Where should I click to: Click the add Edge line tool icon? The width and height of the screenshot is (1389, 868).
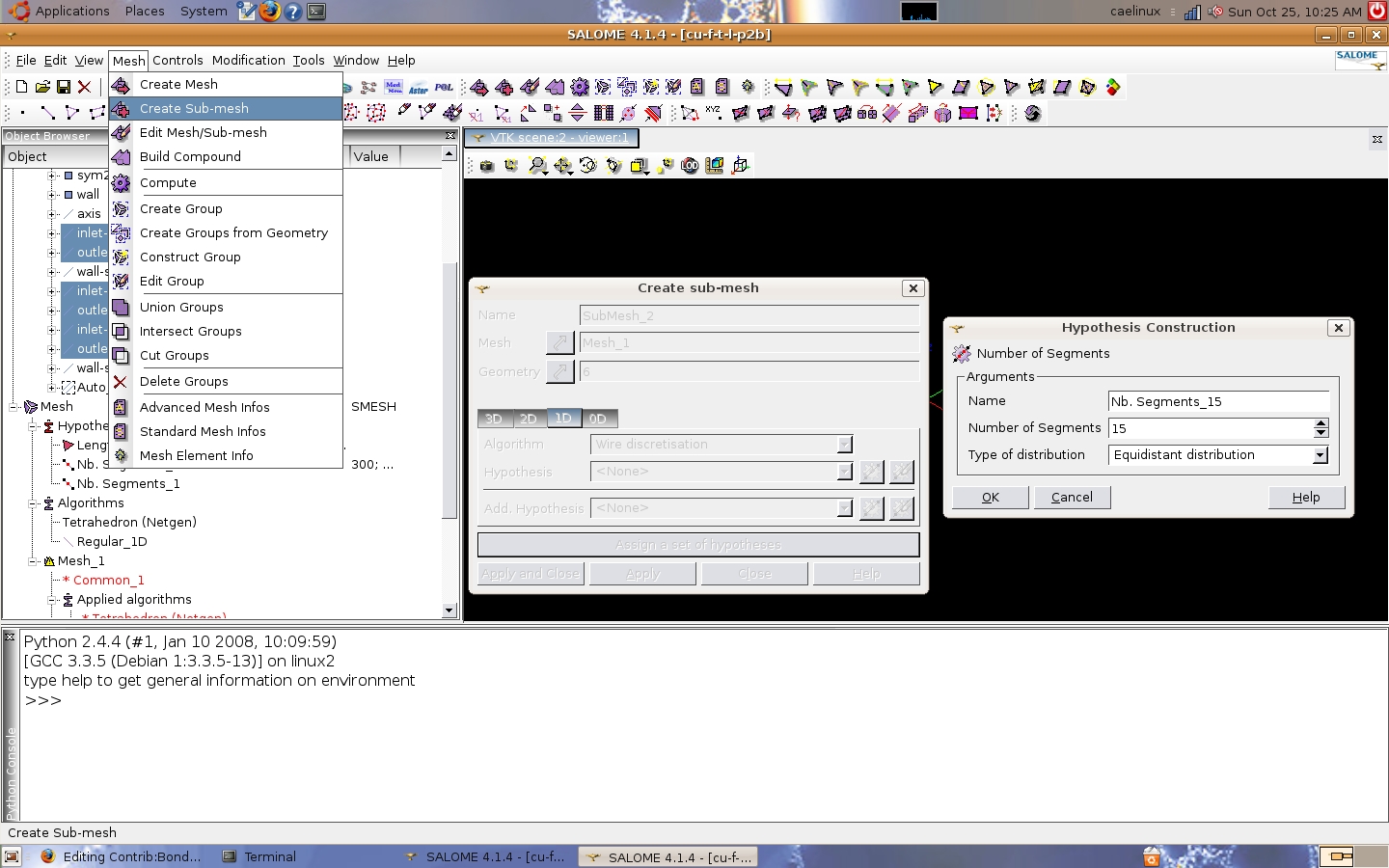point(47,113)
